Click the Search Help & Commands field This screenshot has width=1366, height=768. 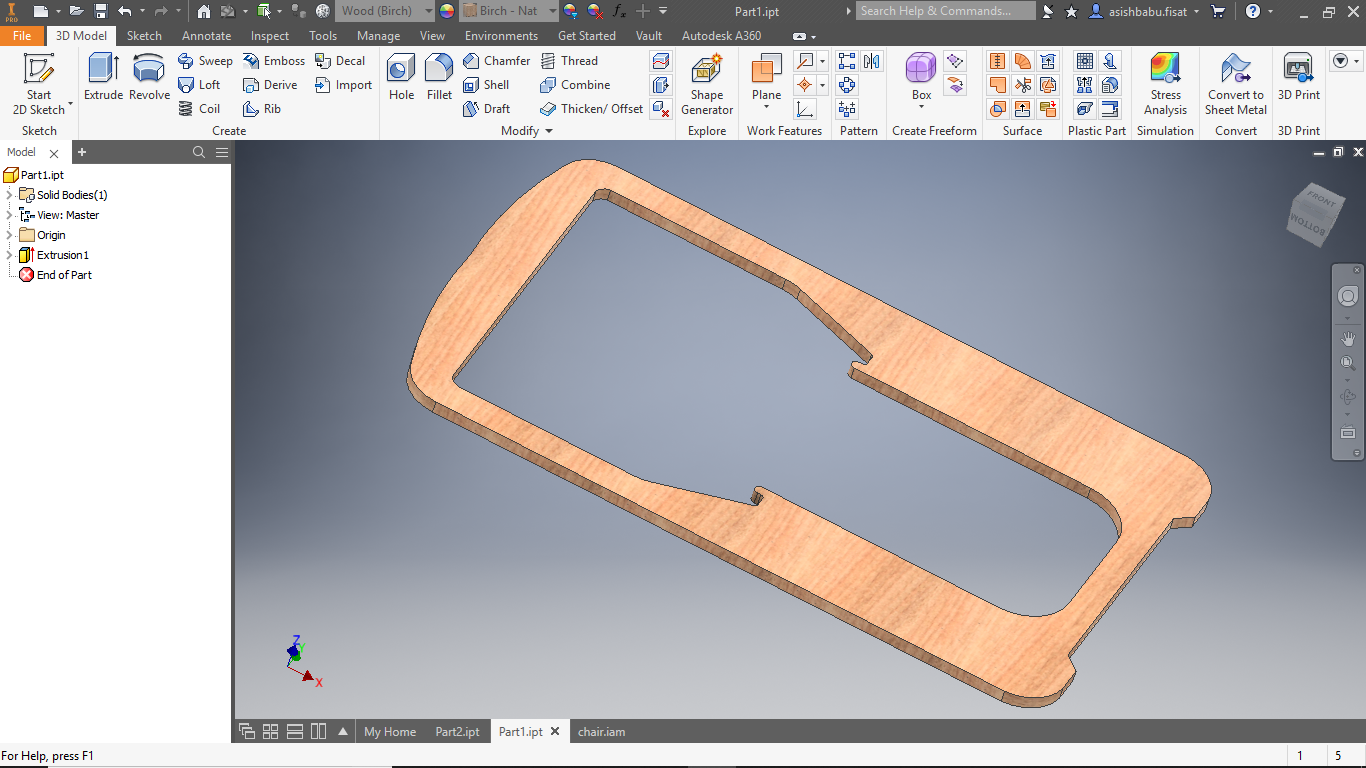coord(945,11)
